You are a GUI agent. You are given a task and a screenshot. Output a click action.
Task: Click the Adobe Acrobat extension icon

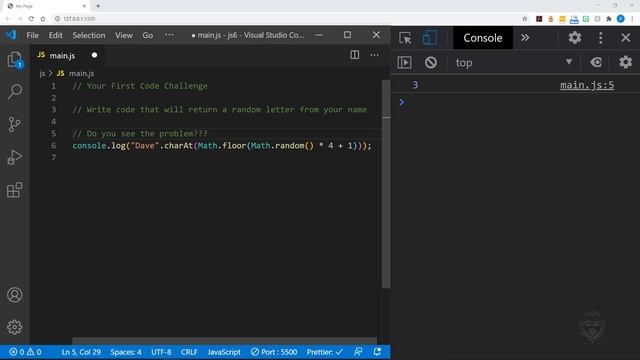click(539, 19)
